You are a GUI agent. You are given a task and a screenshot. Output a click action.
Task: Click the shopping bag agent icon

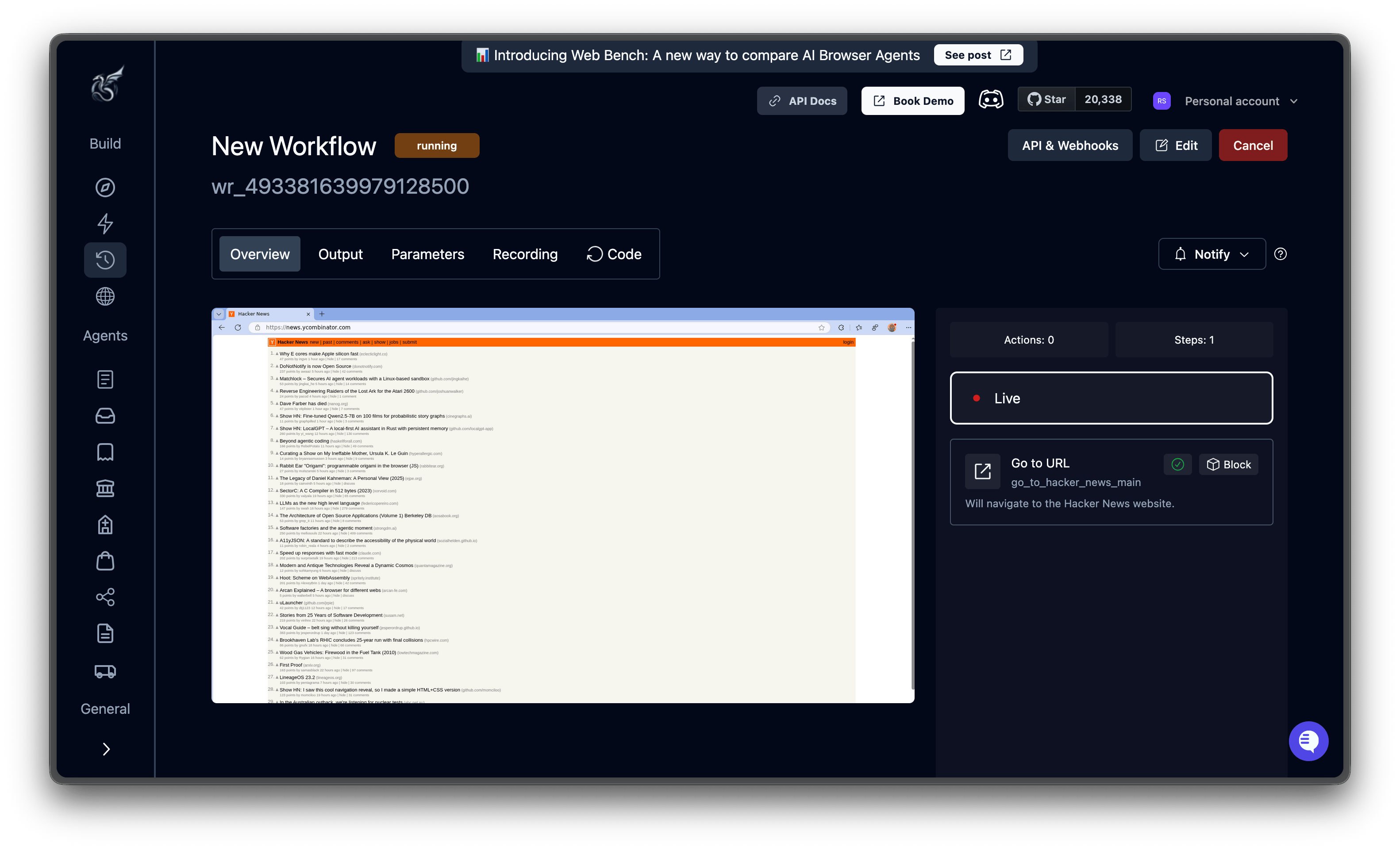pyautogui.click(x=105, y=561)
